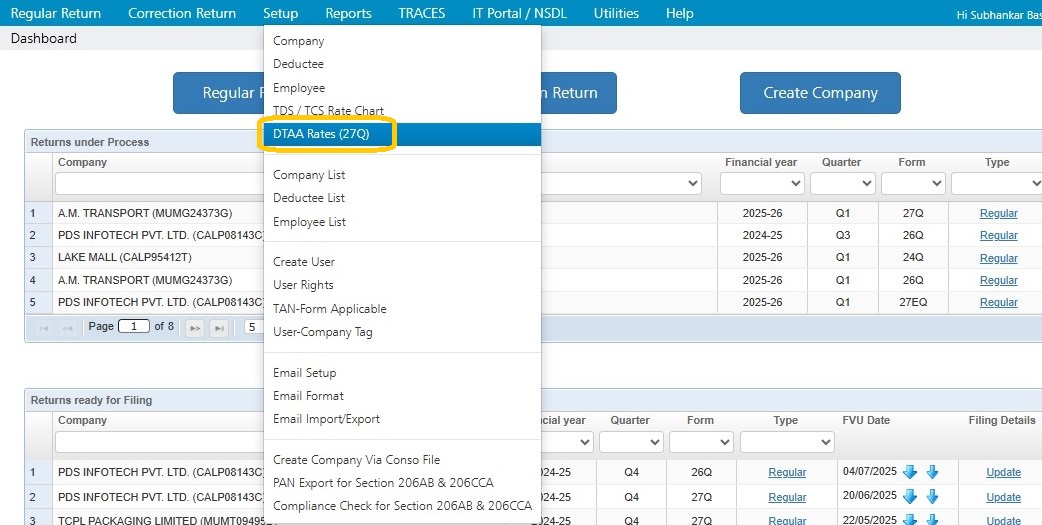Go to previous page of Returns under Process
This screenshot has height=525, width=1042.
pyautogui.click(x=68, y=327)
